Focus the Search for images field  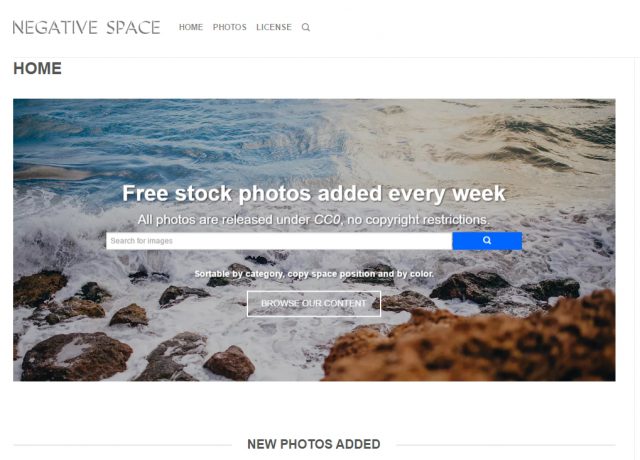click(x=279, y=241)
